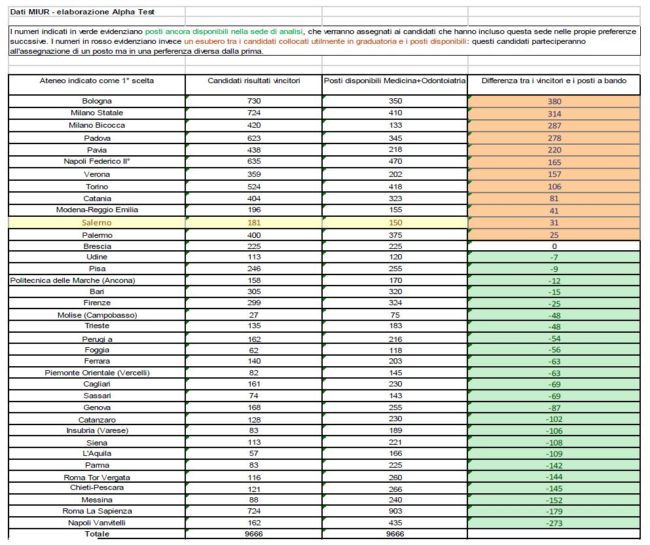Click Padova winners value 623
The image size is (650, 545).
[254, 138]
